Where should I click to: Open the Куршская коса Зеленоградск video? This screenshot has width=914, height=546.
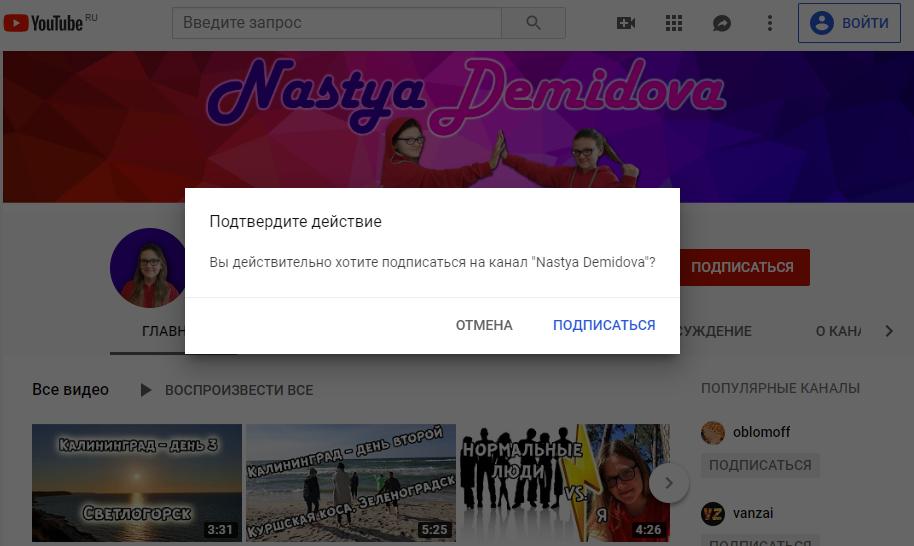click(x=351, y=482)
